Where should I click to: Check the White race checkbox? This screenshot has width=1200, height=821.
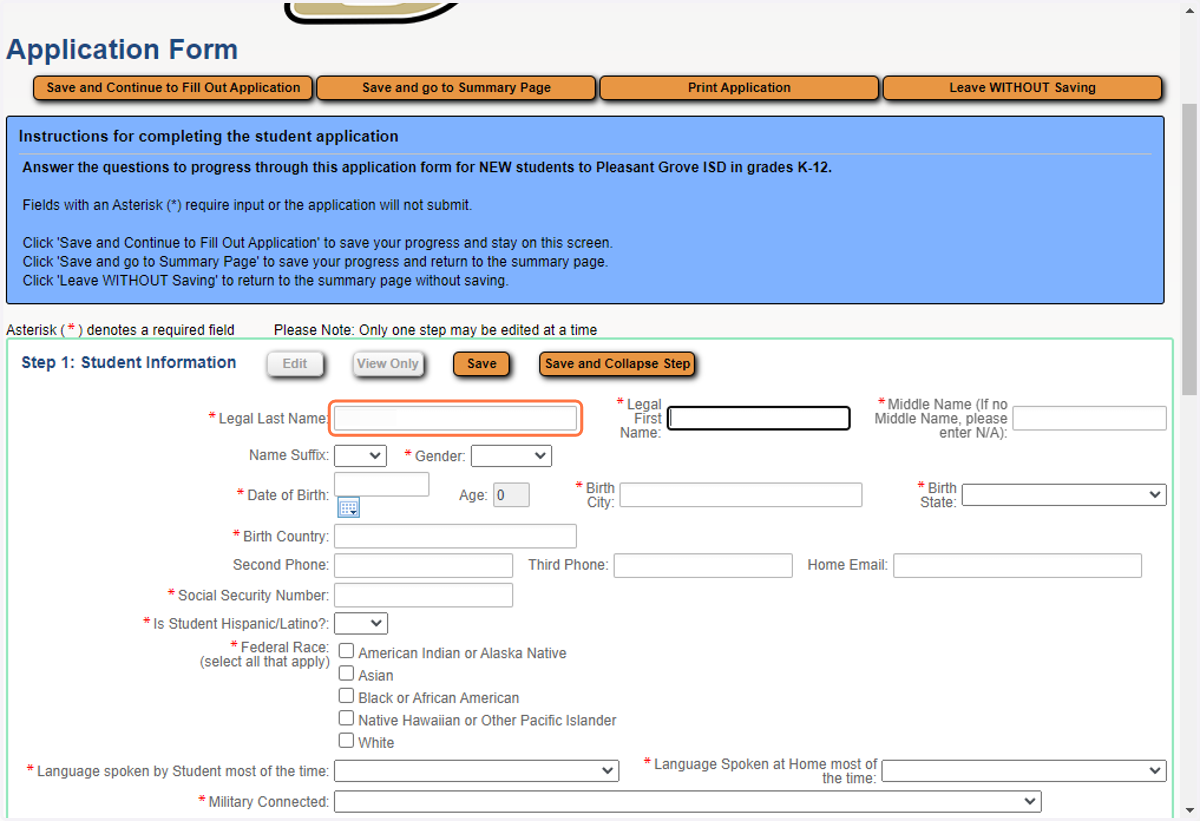[346, 741]
